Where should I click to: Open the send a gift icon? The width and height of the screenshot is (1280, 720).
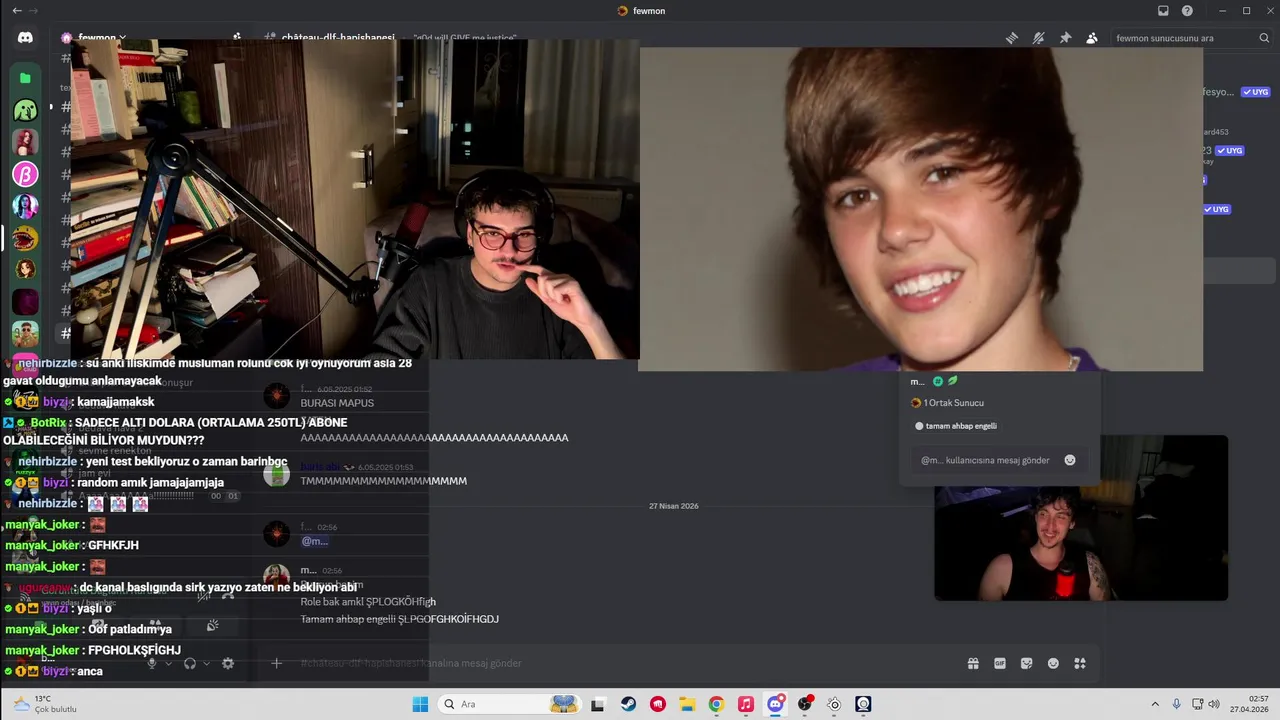coord(973,663)
